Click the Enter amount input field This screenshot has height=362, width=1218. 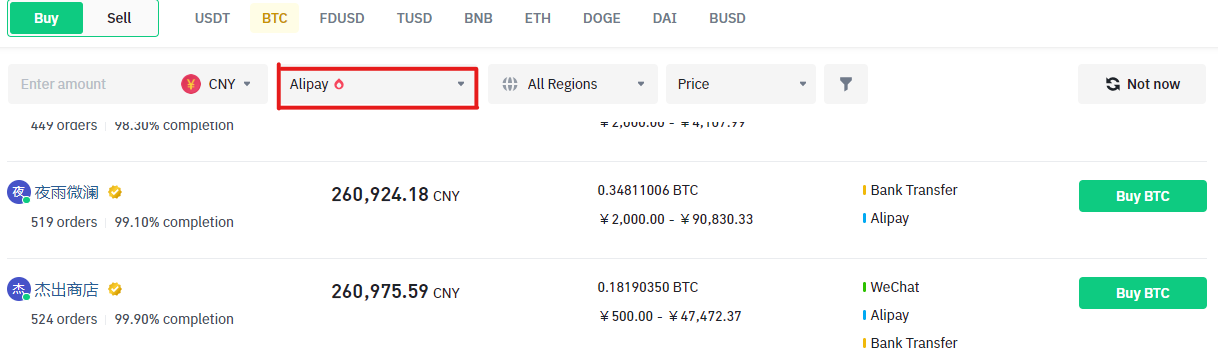(92, 84)
